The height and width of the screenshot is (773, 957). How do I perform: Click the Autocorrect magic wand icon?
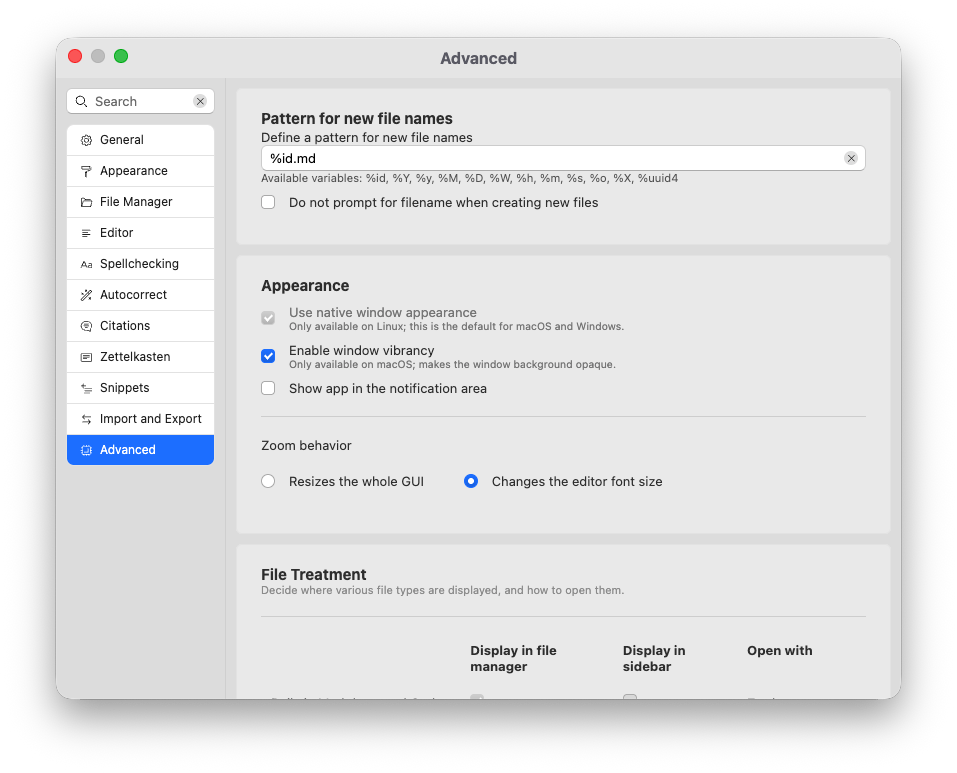86,295
